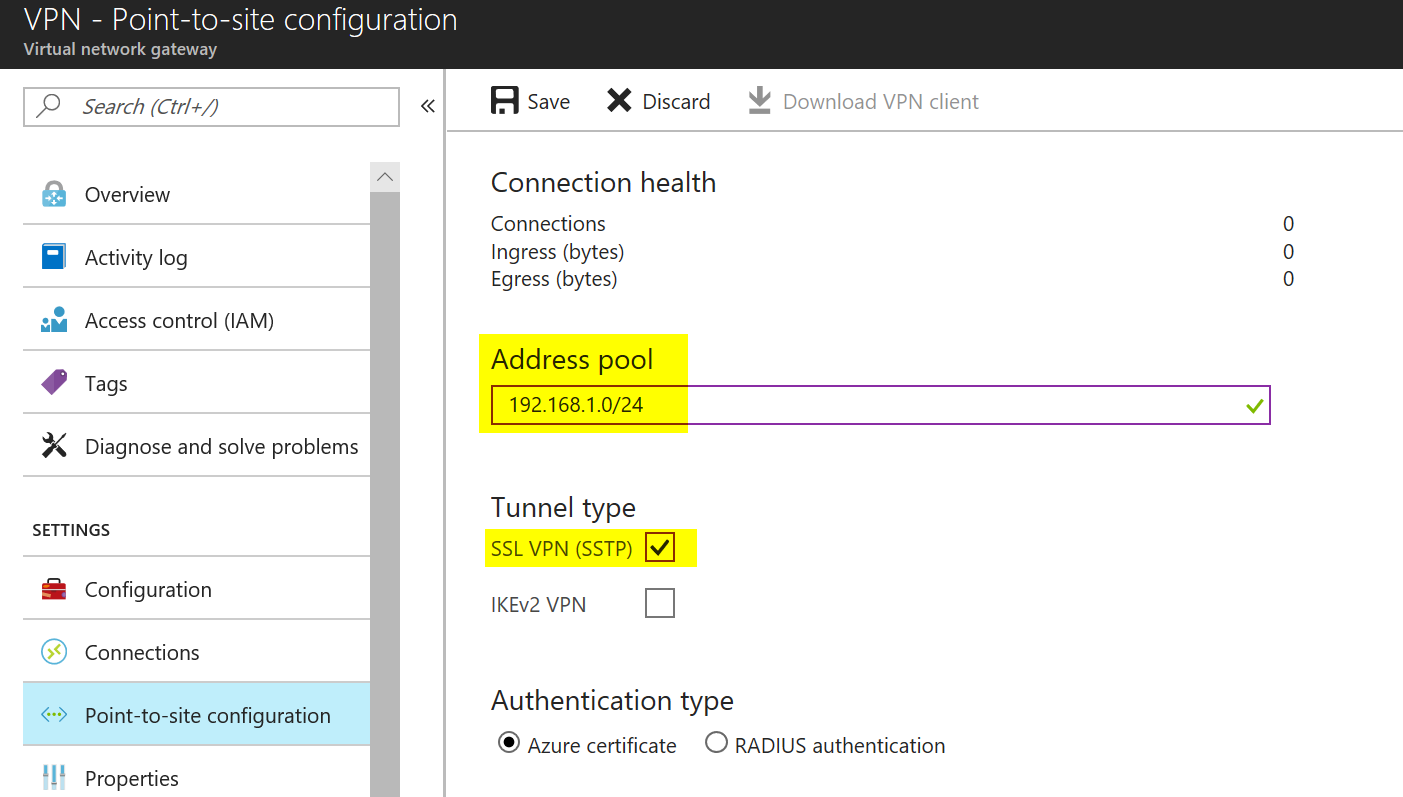Select RADIUS authentication radio button
The image size is (1403, 797).
click(x=716, y=743)
